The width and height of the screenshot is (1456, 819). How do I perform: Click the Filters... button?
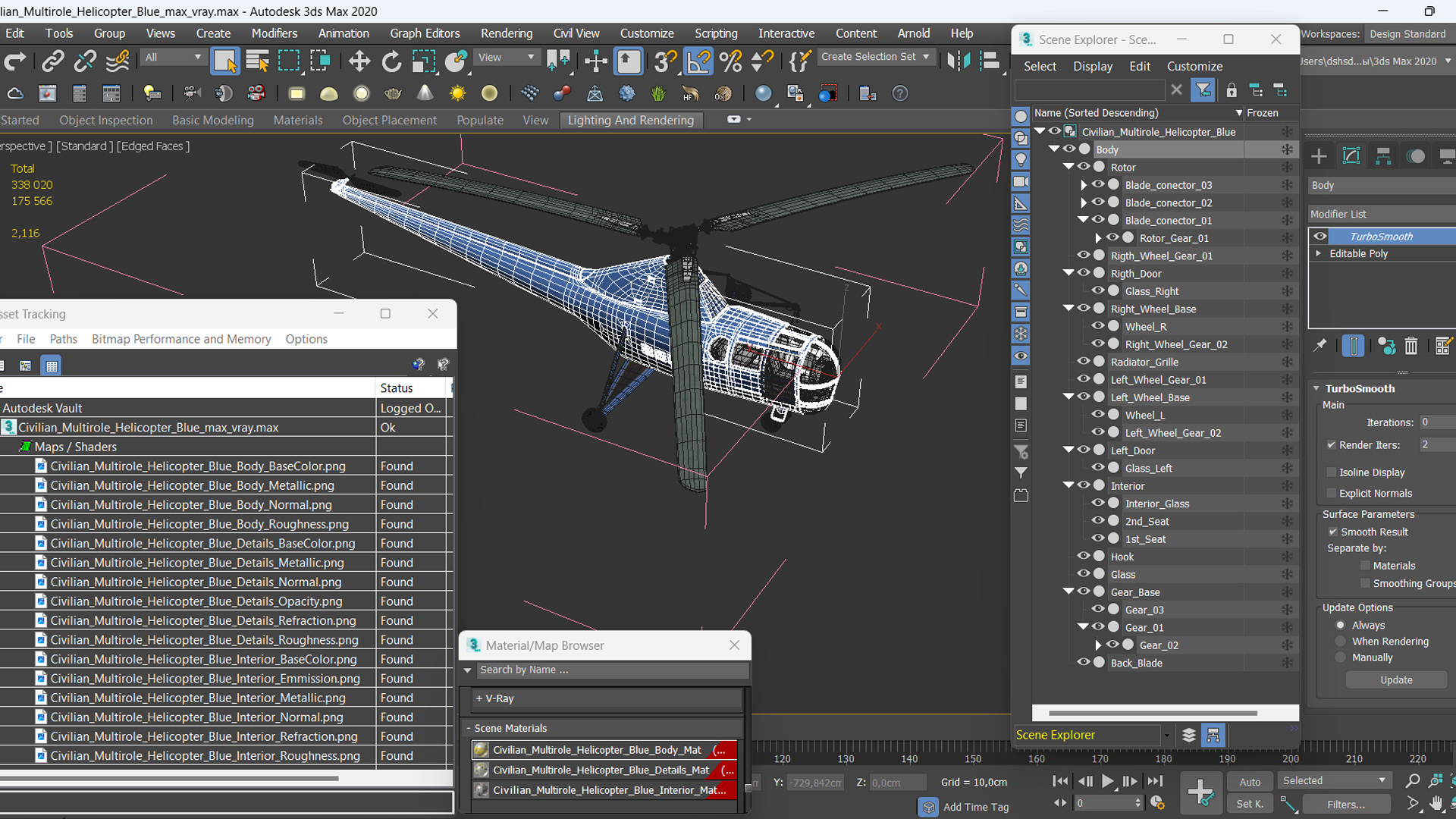pos(1346,805)
